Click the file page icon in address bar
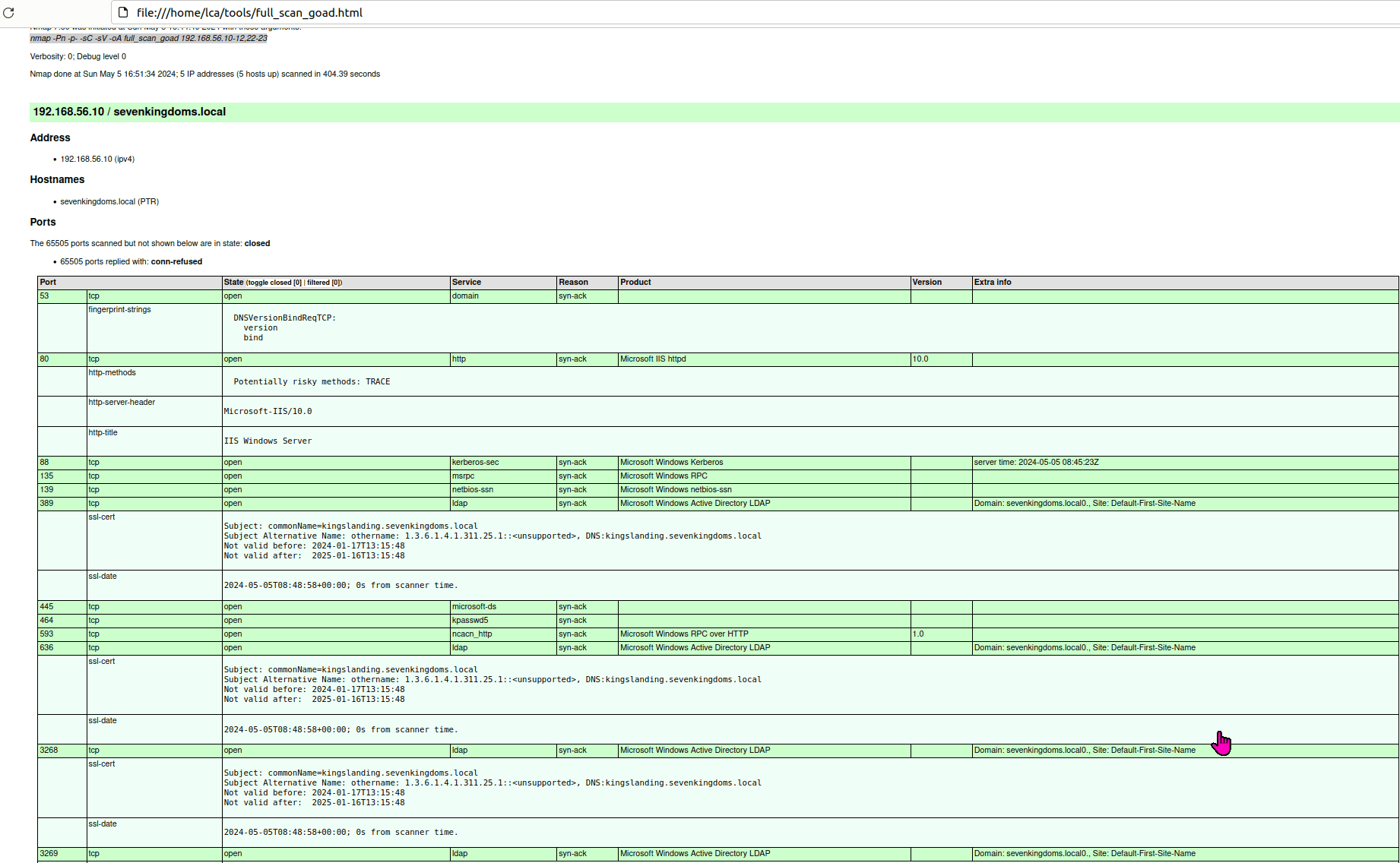 (x=123, y=13)
